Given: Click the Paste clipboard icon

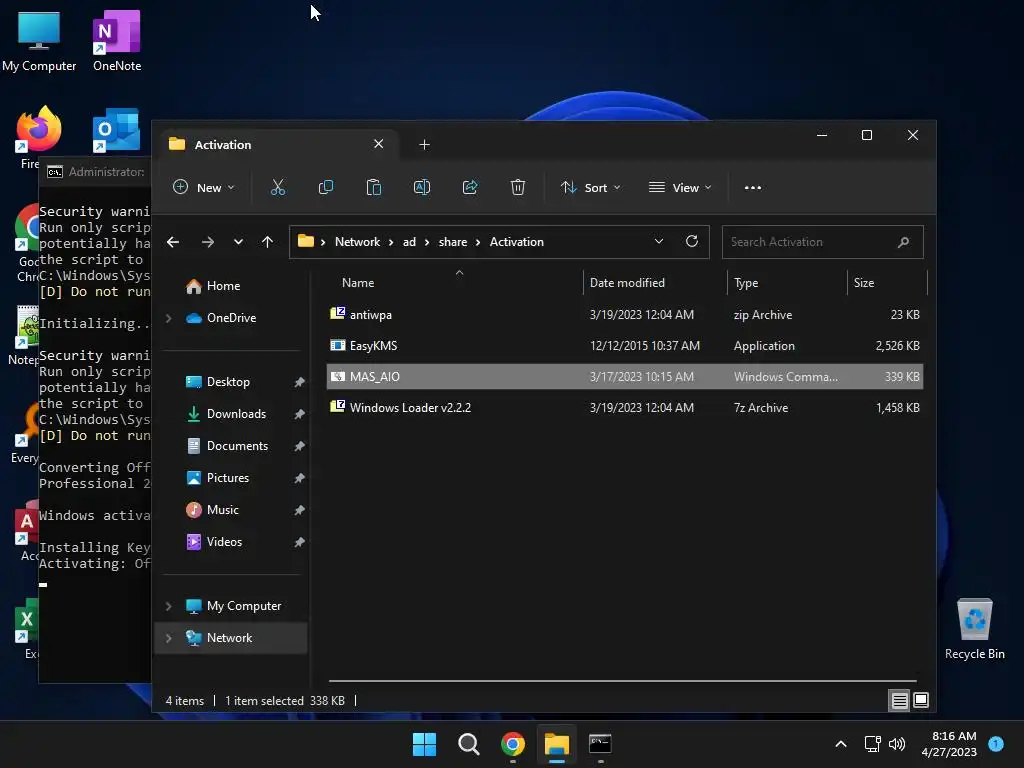Looking at the screenshot, I should click(374, 187).
